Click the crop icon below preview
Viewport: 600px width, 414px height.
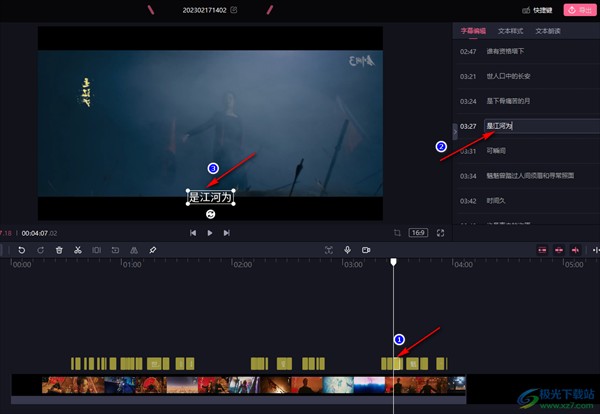397,232
